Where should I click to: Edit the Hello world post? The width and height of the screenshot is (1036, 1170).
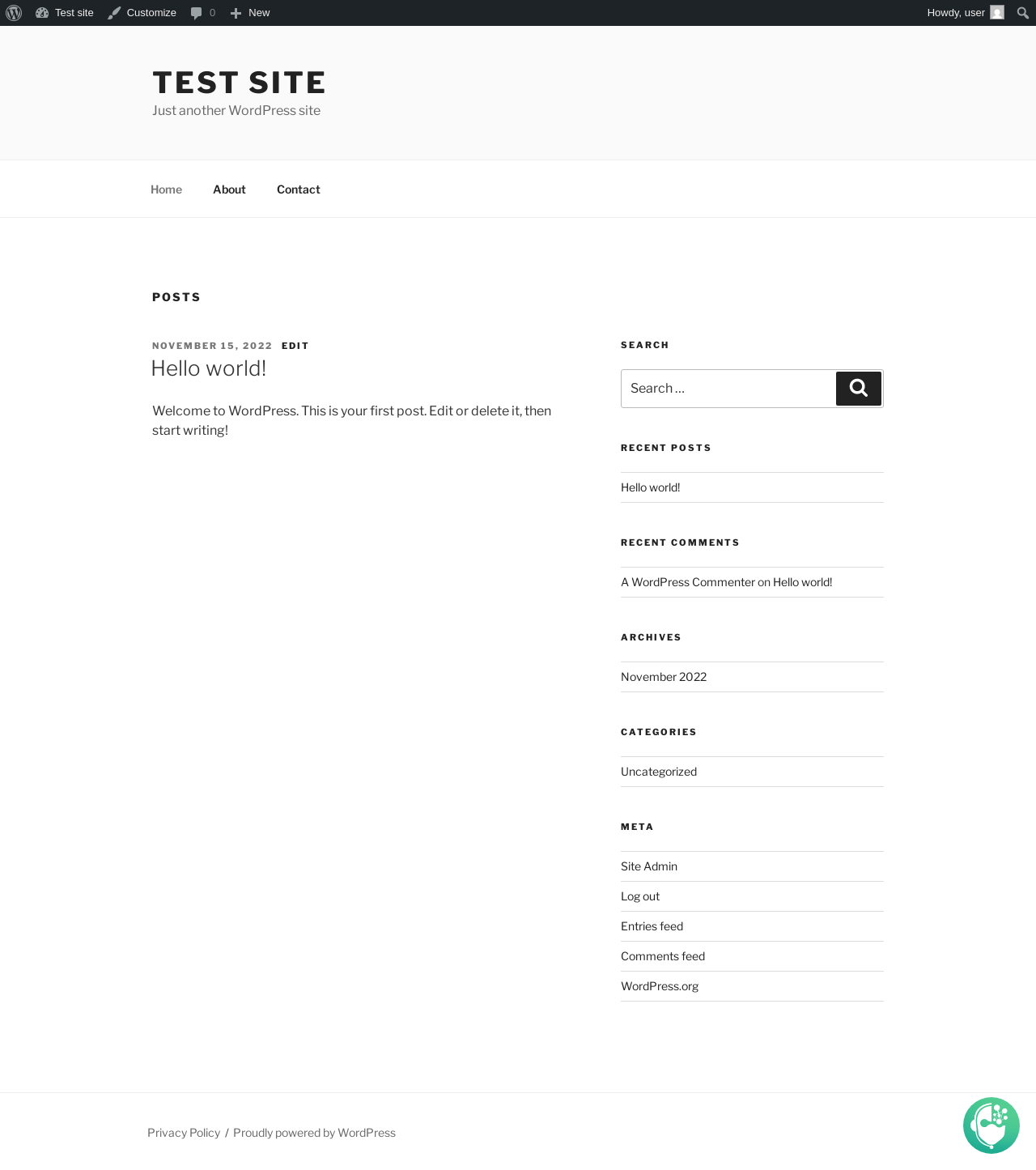coord(295,346)
